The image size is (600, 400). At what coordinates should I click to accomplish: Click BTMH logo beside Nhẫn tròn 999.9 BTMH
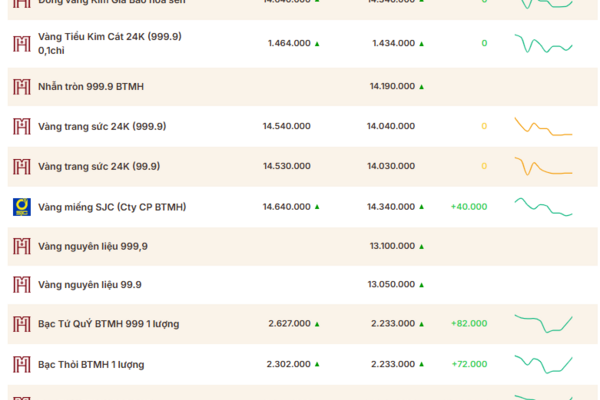22,87
